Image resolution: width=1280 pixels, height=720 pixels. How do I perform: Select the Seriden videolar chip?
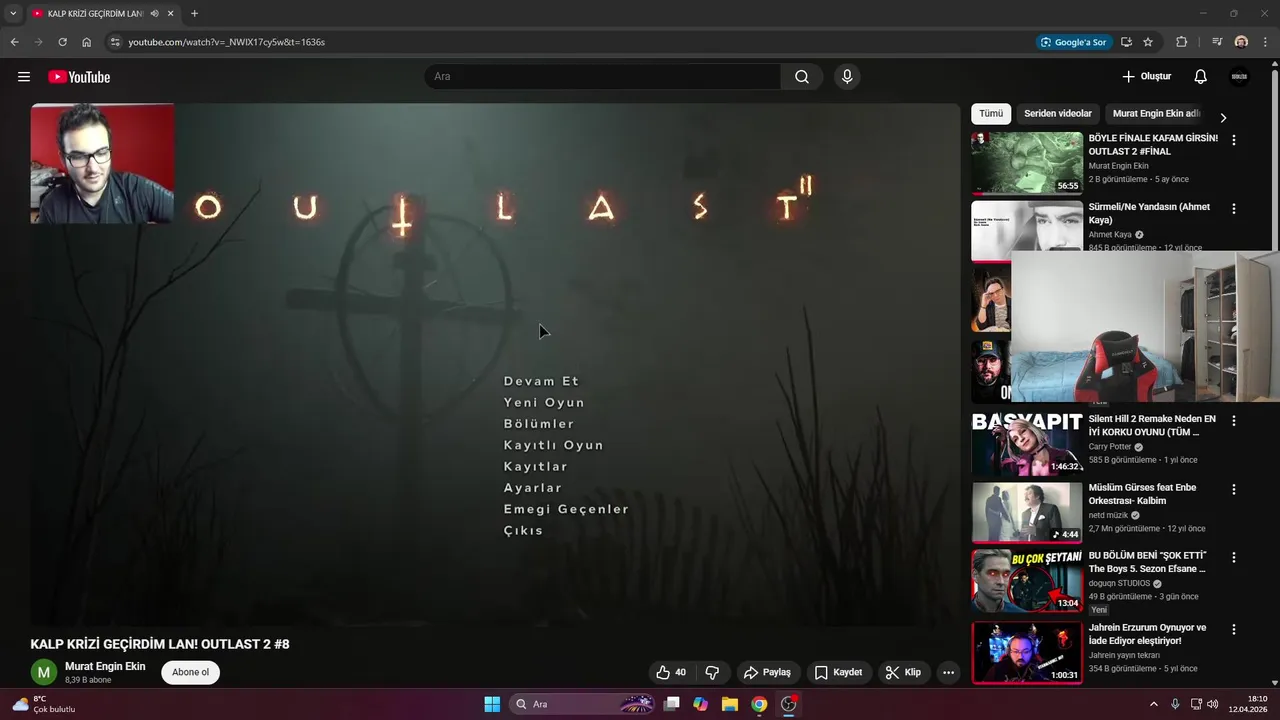click(x=1058, y=114)
